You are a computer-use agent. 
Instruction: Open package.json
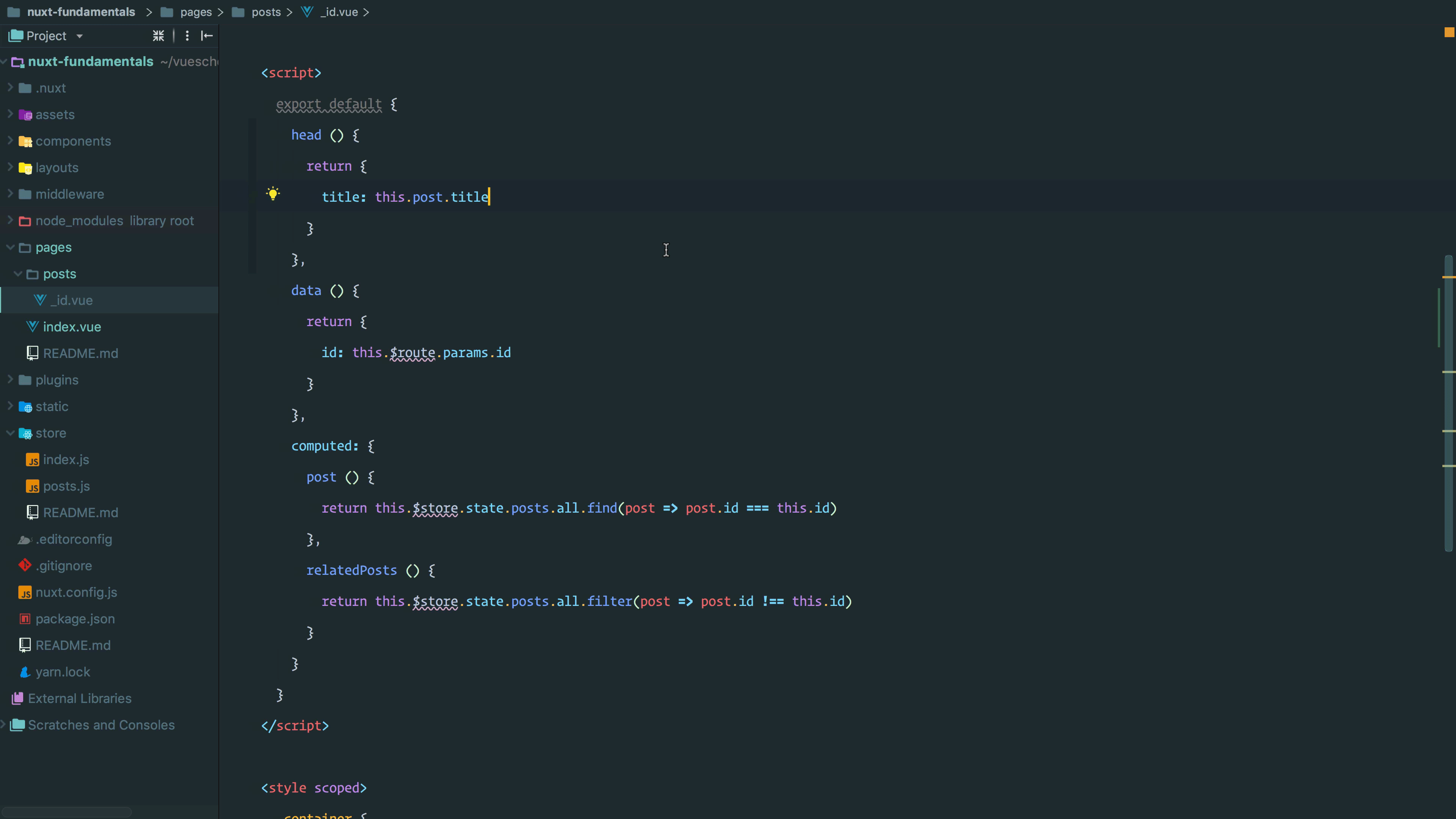[75, 619]
